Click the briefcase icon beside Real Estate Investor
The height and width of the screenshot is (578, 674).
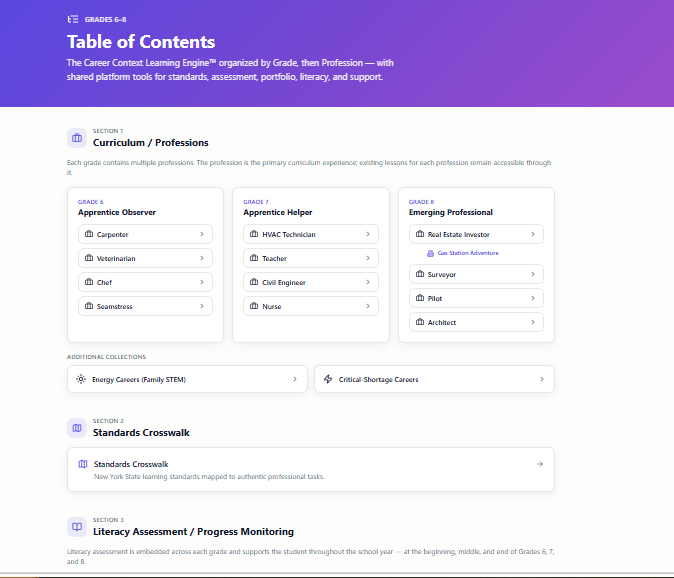420,234
